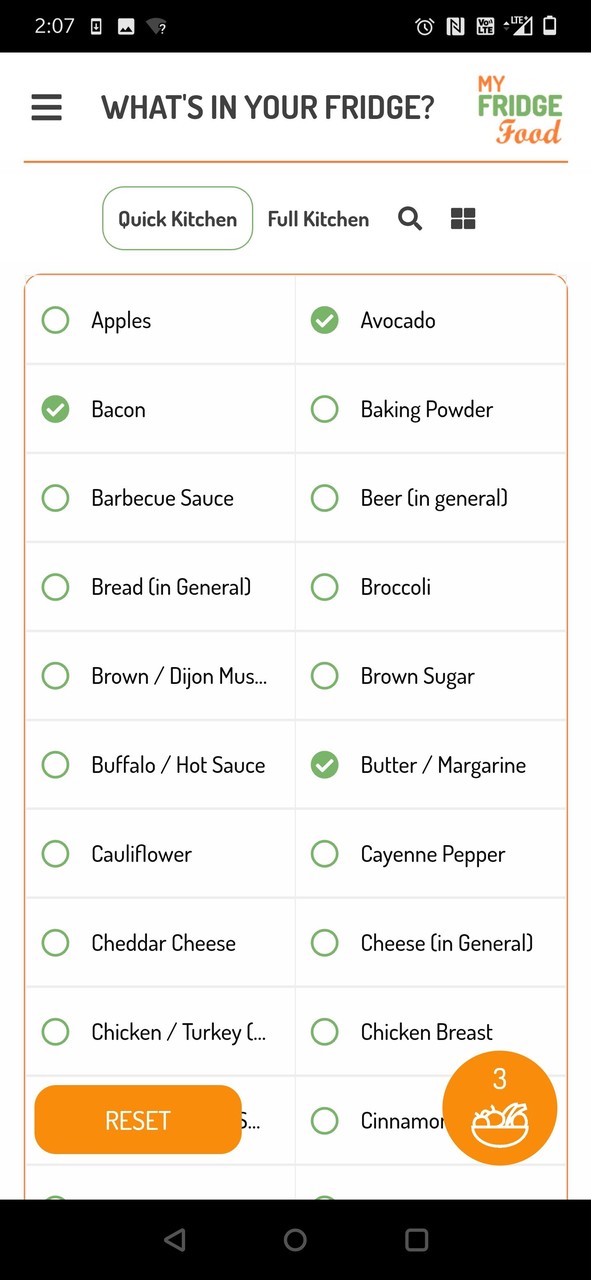This screenshot has height=1280, width=591.
Task: Check the Apples ingredient
Action: pyautogui.click(x=55, y=320)
